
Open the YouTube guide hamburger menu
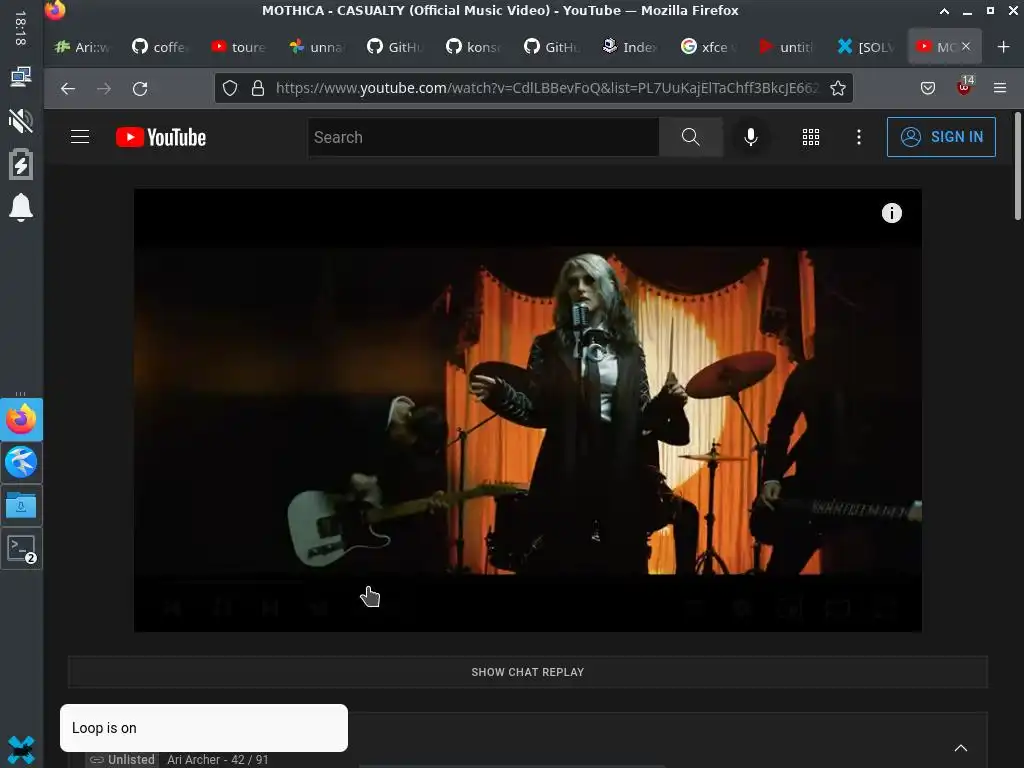[x=80, y=136]
